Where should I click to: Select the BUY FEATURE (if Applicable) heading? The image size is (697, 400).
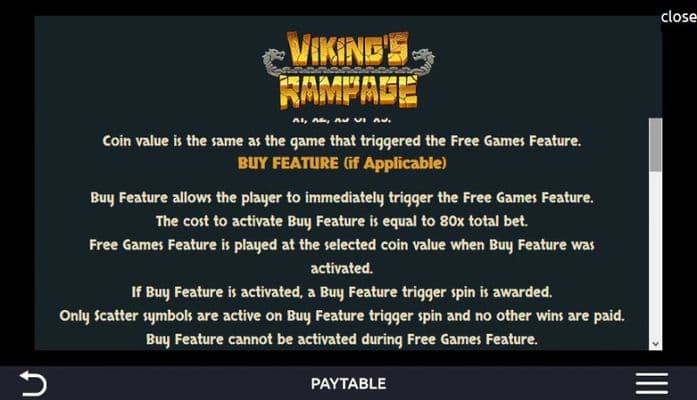tap(342, 163)
